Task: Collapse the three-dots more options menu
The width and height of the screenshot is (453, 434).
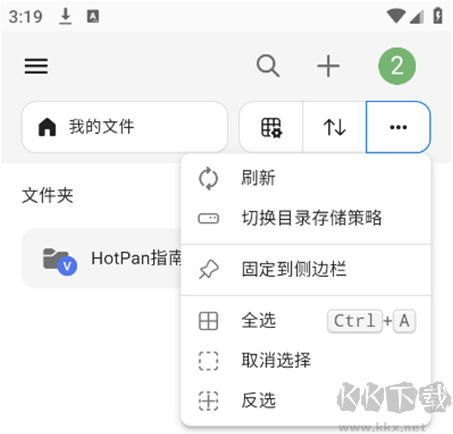Action: coord(398,127)
